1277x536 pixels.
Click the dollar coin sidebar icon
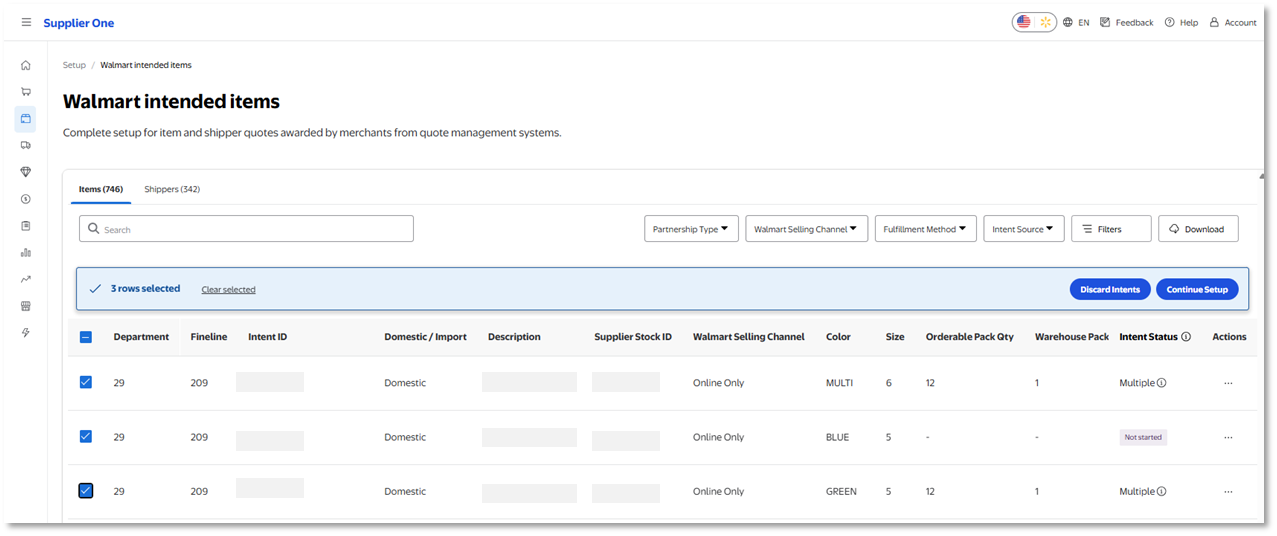point(26,199)
